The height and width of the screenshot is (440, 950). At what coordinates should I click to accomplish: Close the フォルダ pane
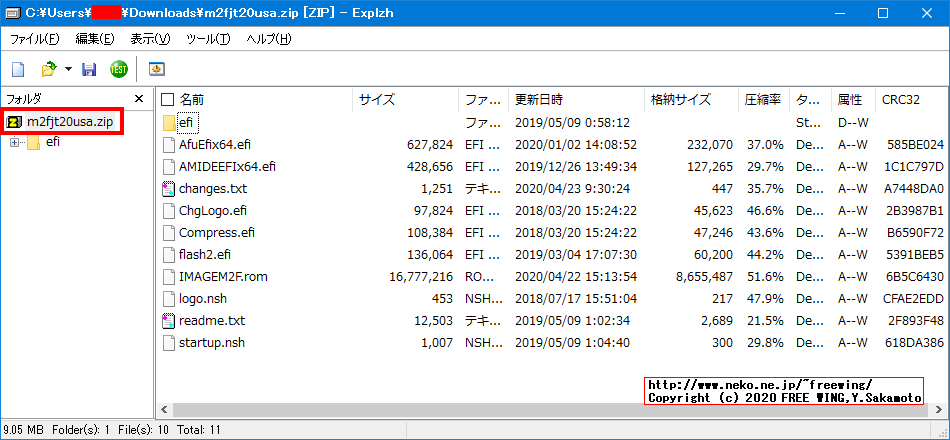139,99
